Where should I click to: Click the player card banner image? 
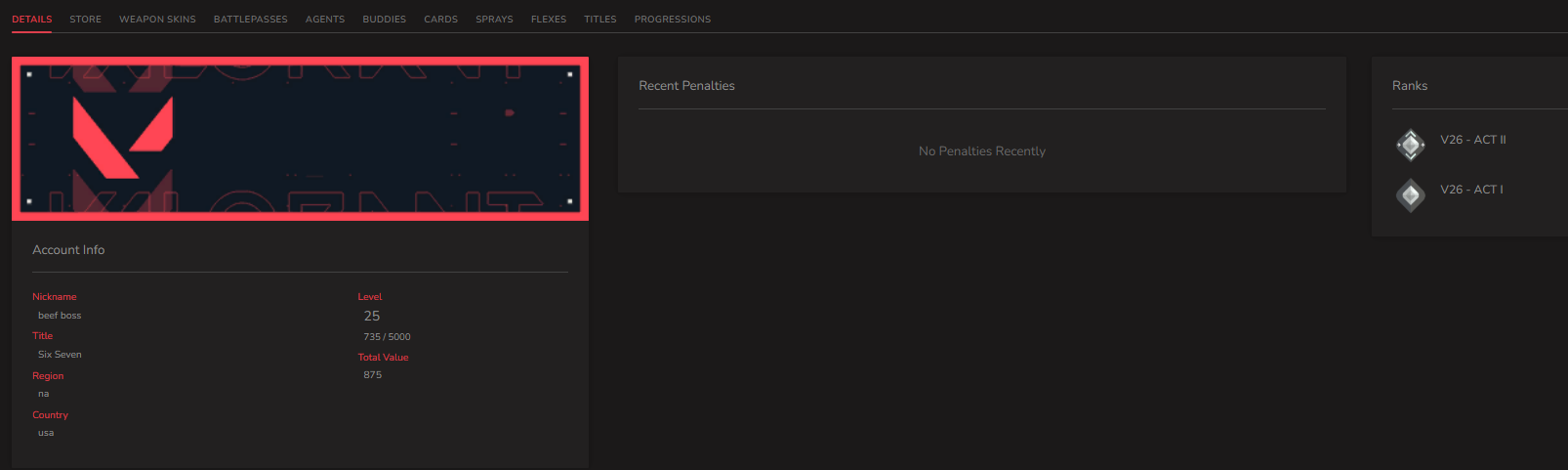tap(300, 139)
